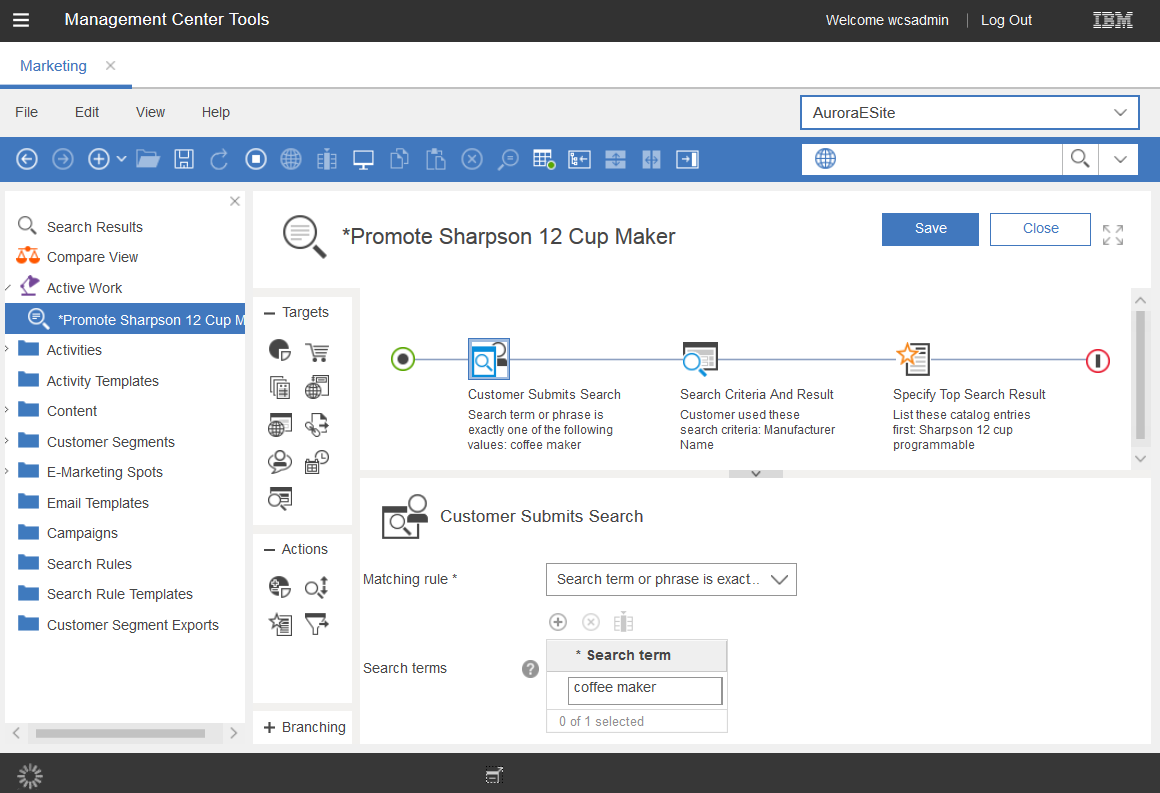Select the Campaigns folder
This screenshot has width=1160, height=793.
[82, 533]
